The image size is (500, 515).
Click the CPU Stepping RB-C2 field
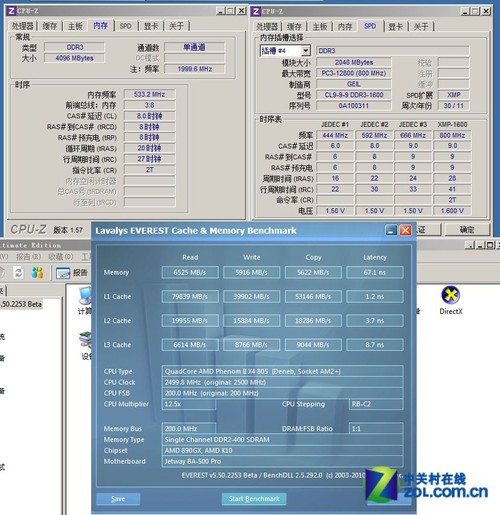tap(376, 404)
